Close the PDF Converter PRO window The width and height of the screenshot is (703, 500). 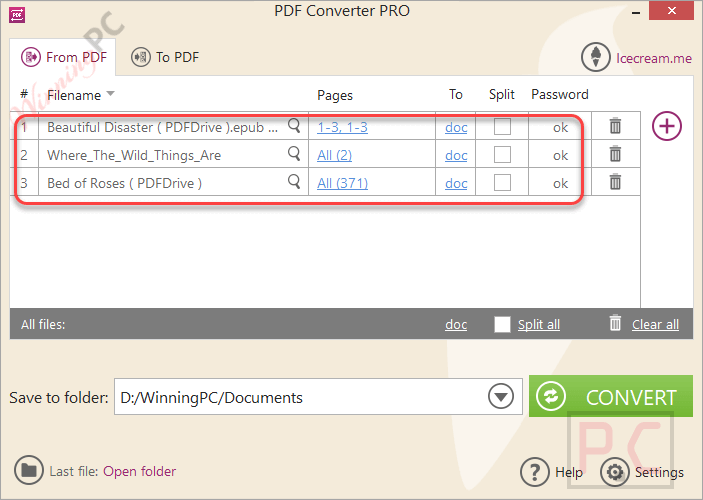coord(671,10)
